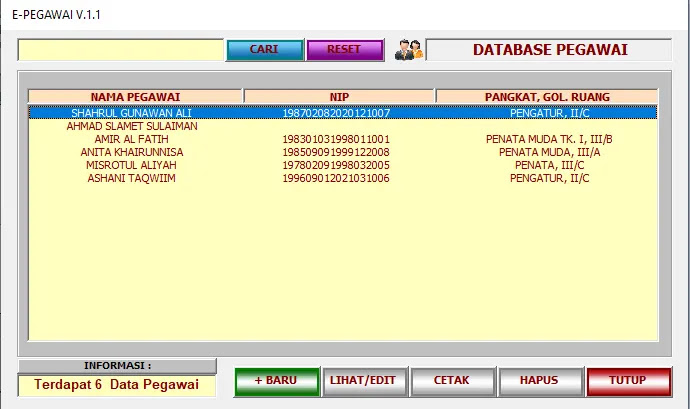Image resolution: width=690 pixels, height=409 pixels.
Task: Click NIP 197802091998032005
Action: pos(336,165)
